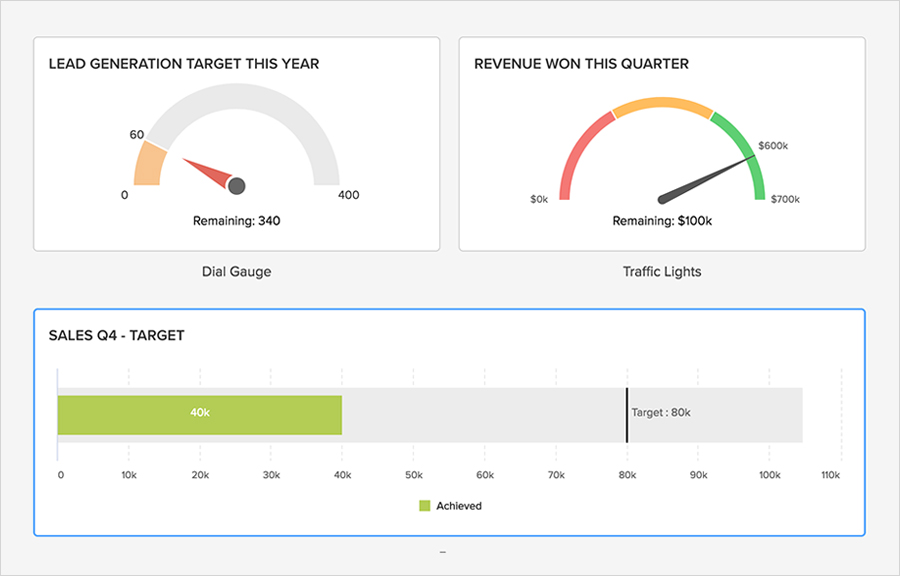Click the Remaining: 340 label

point(237,221)
